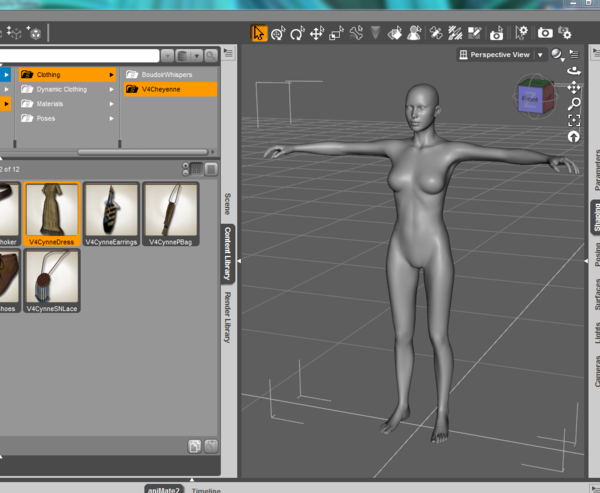Click the content search magnifier button
The height and width of the screenshot is (493, 600).
click(211, 56)
